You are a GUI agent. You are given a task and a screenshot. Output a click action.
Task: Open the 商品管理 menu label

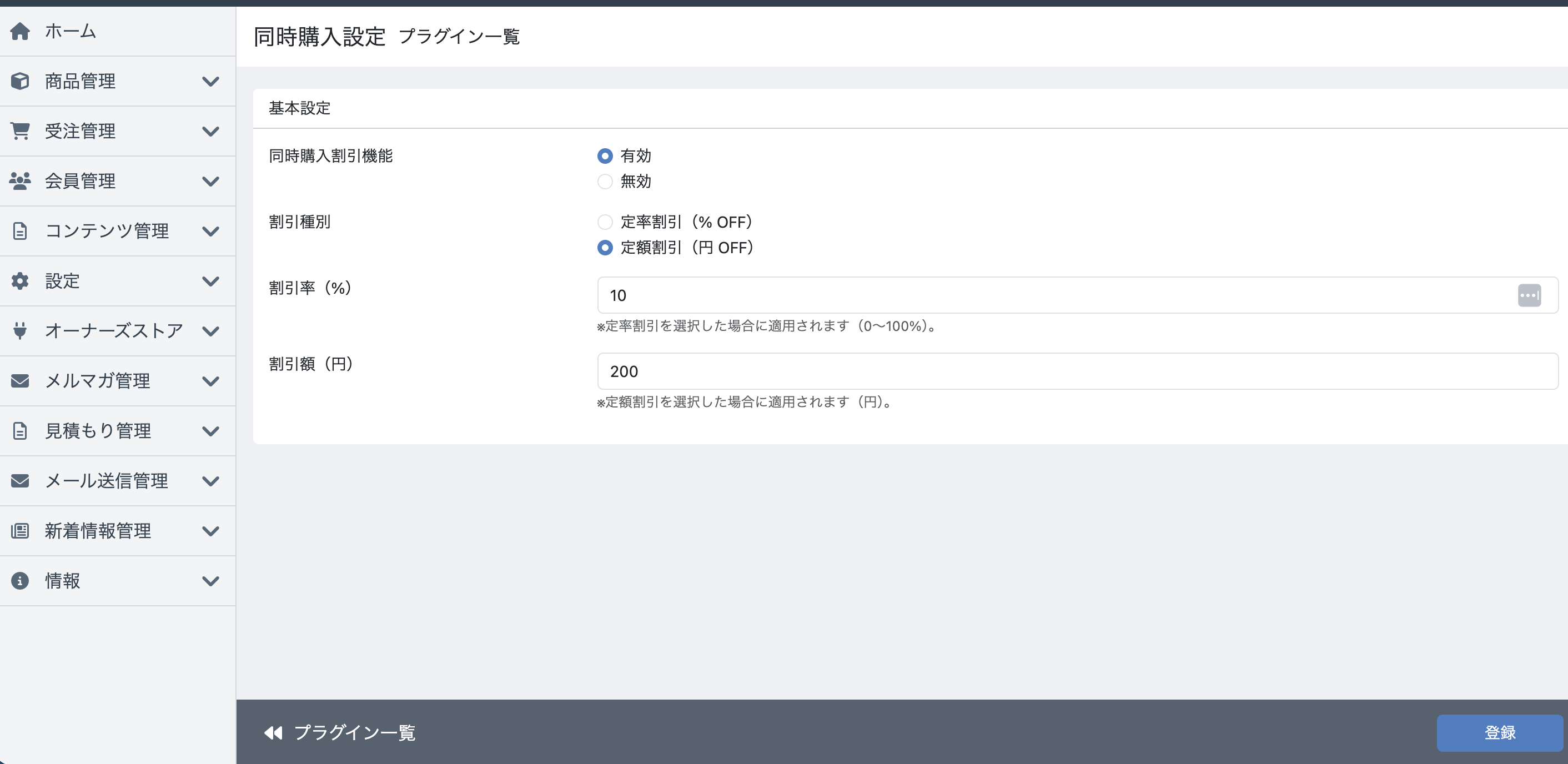[x=80, y=81]
